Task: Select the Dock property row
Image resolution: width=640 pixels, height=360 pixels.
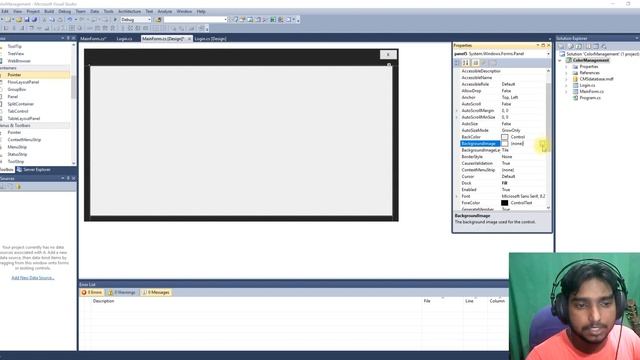Action: click(502, 183)
